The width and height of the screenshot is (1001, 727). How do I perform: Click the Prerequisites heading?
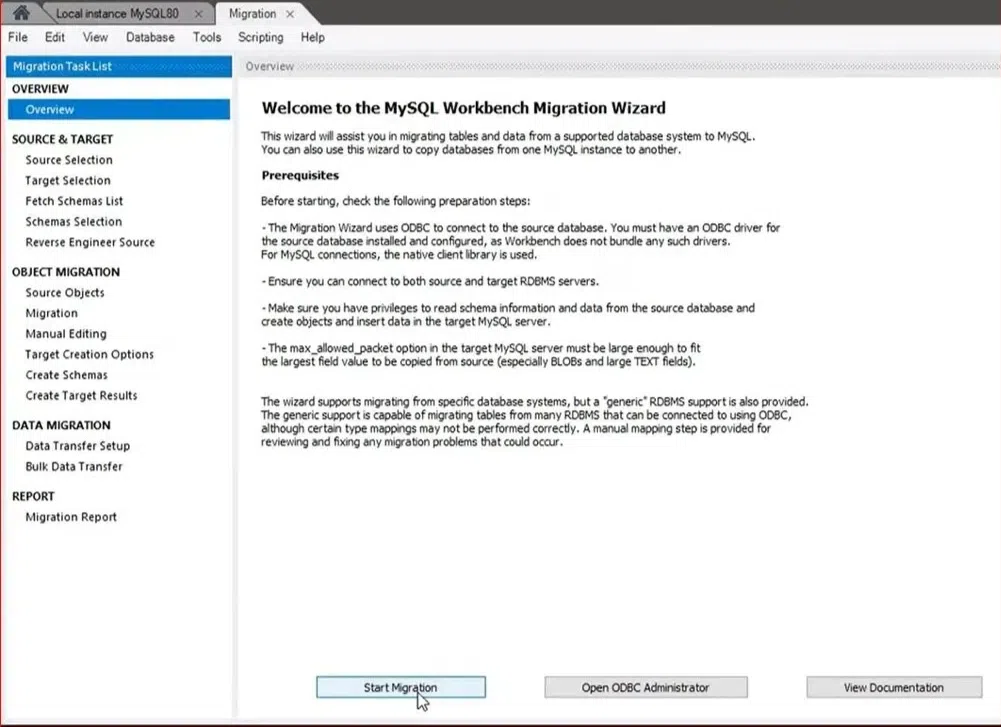[300, 175]
